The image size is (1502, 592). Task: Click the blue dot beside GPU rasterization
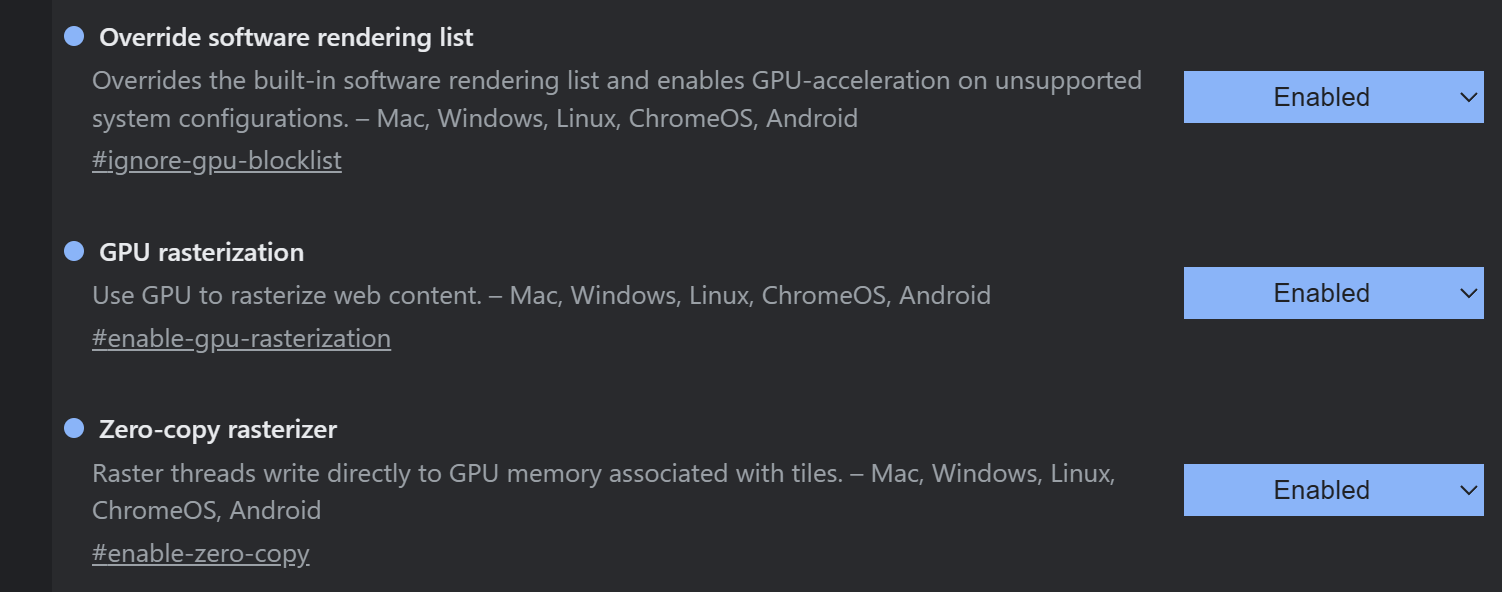pyautogui.click(x=74, y=251)
